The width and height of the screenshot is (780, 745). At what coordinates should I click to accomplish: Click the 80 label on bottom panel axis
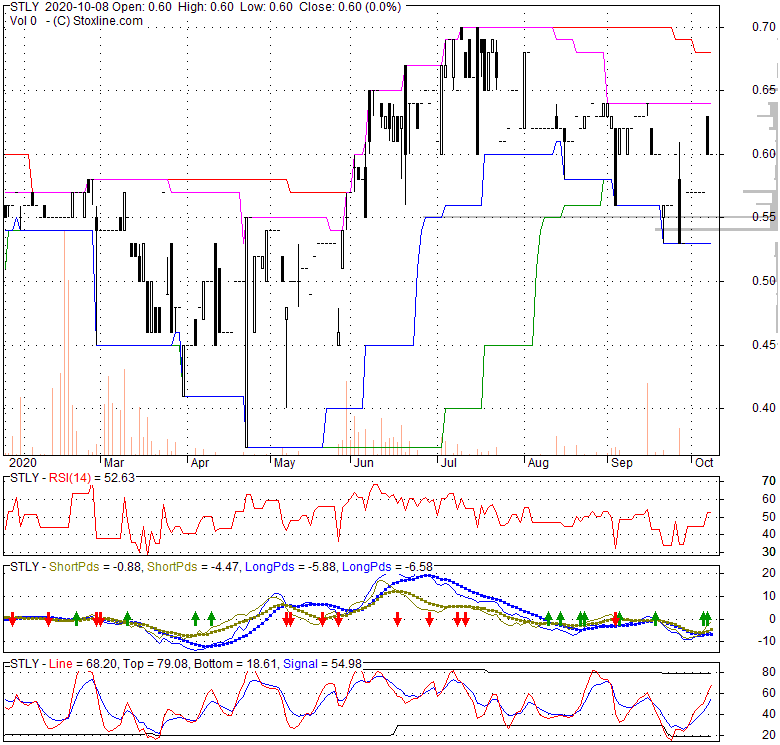click(x=769, y=672)
